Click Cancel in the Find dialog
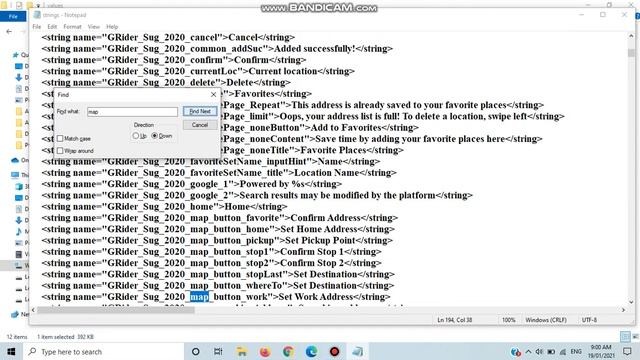 200,125
